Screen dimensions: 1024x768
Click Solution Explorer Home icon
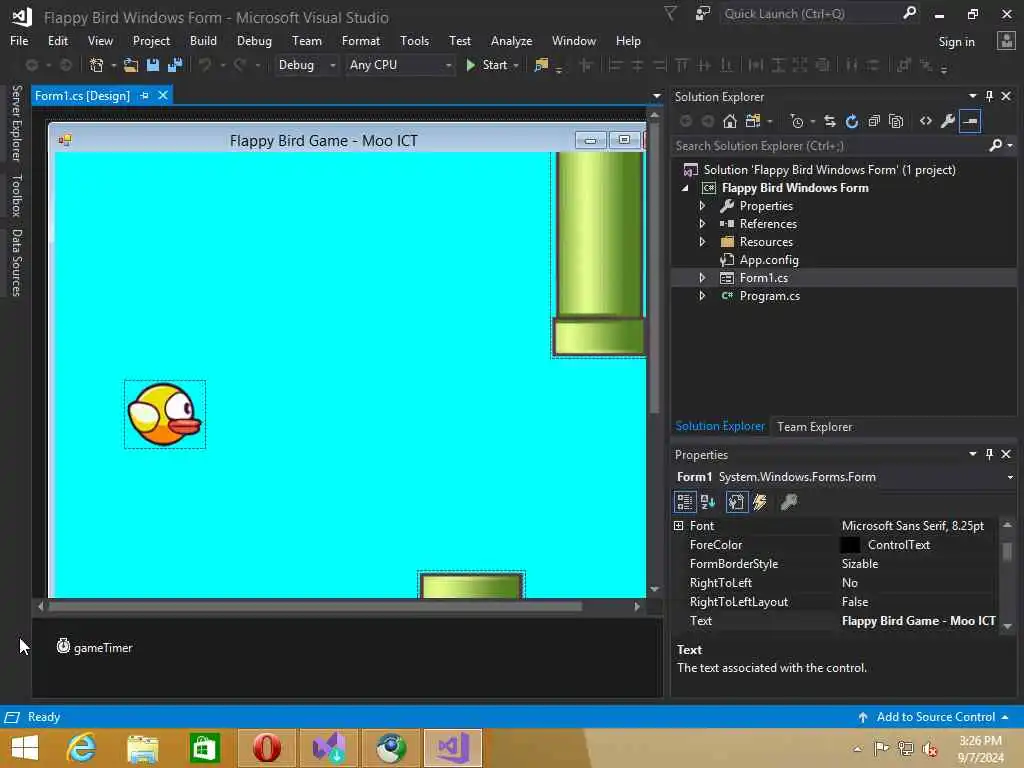click(x=730, y=121)
